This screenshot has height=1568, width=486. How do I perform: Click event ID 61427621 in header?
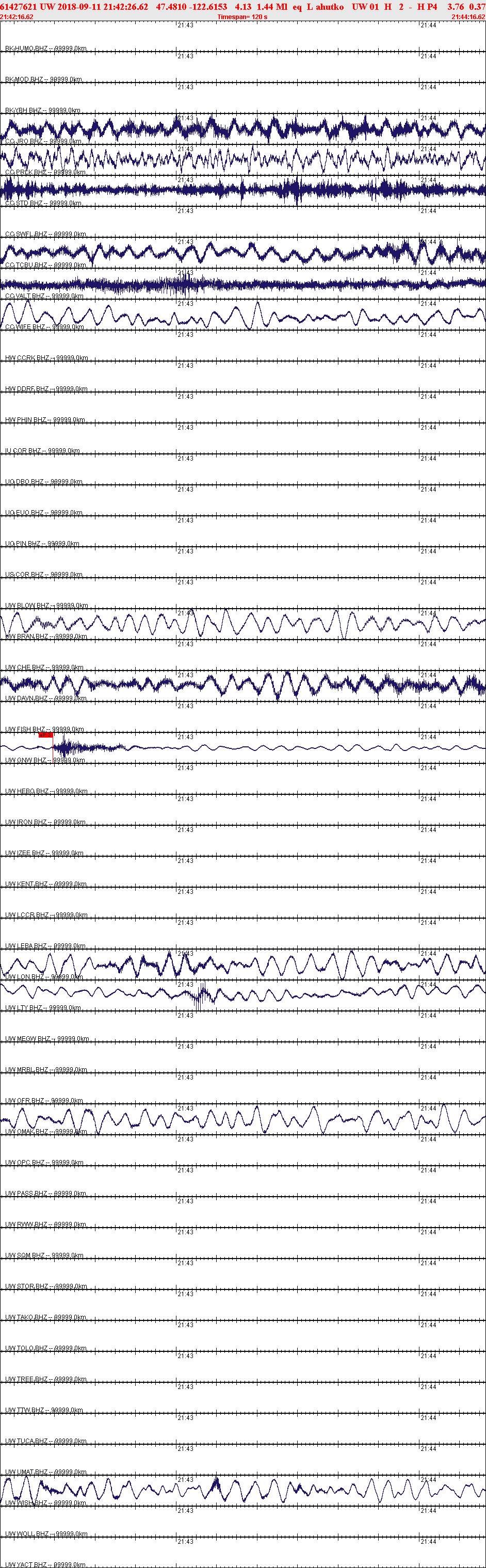(x=19, y=7)
